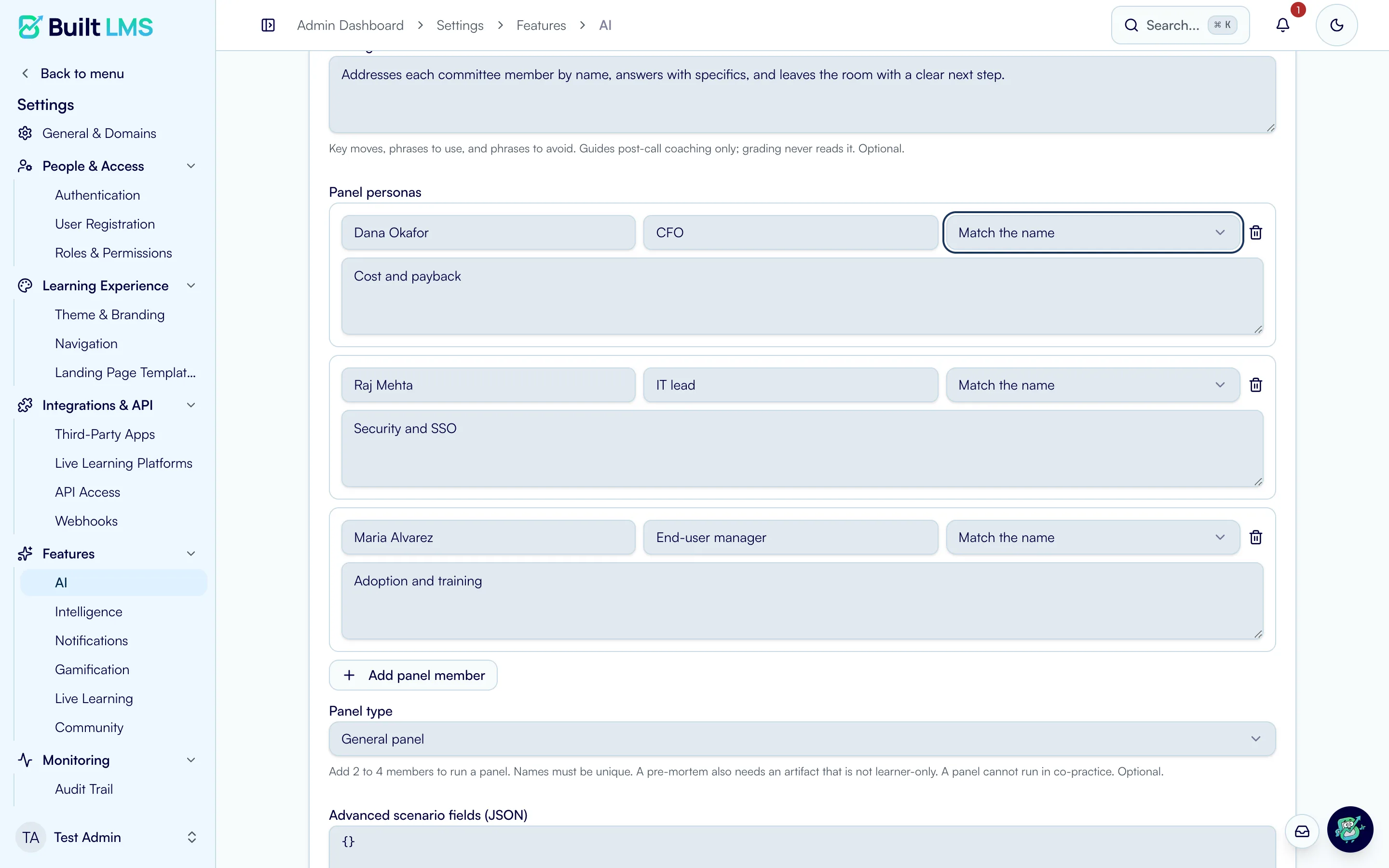Viewport: 1389px width, 868px height.
Task: Click the Features sparkle icon
Action: 25,554
